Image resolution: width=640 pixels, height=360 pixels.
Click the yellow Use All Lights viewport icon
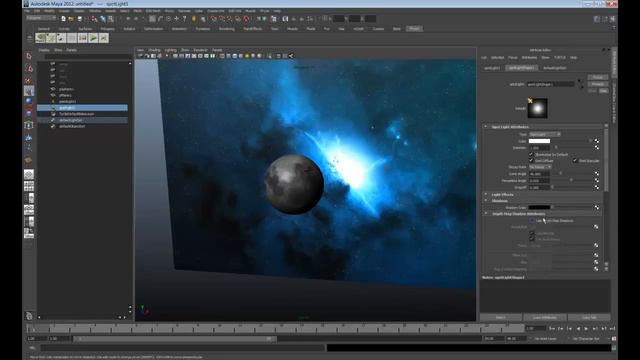coord(247,56)
